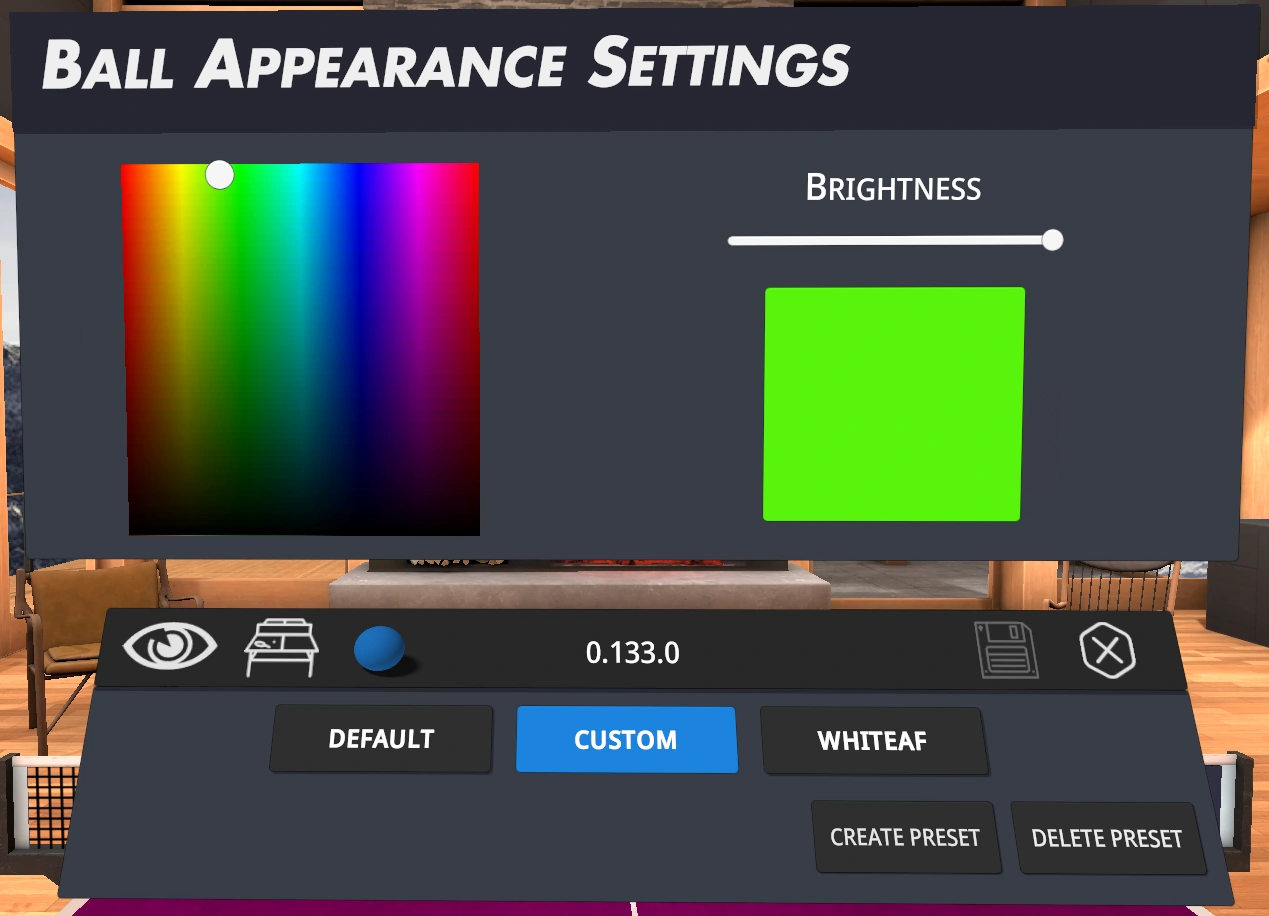The image size is (1269, 916).
Task: Click the white color picker cursor handle
Action: pos(220,175)
